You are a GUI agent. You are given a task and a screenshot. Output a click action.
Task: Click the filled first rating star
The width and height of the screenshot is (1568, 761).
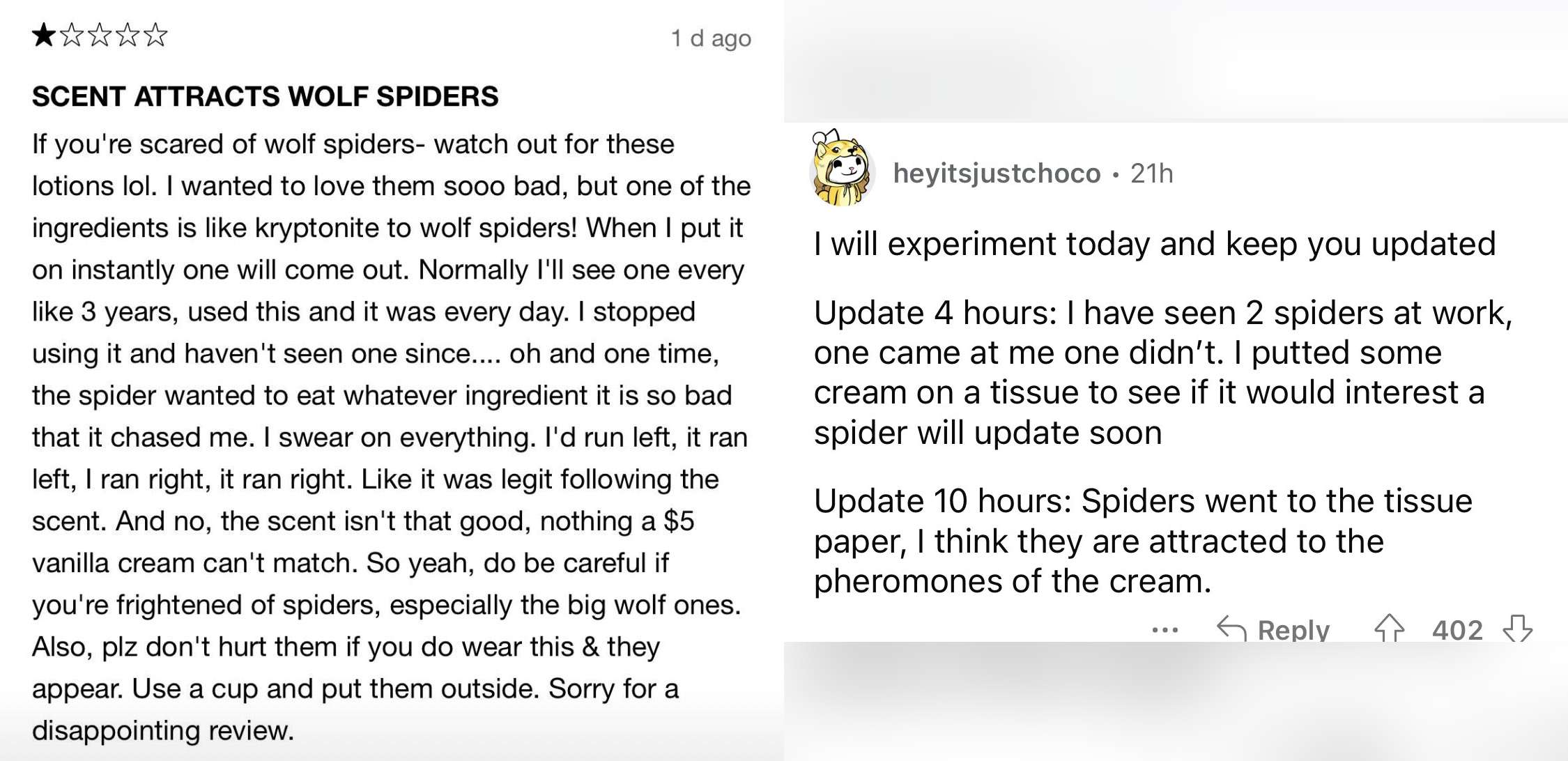point(43,34)
